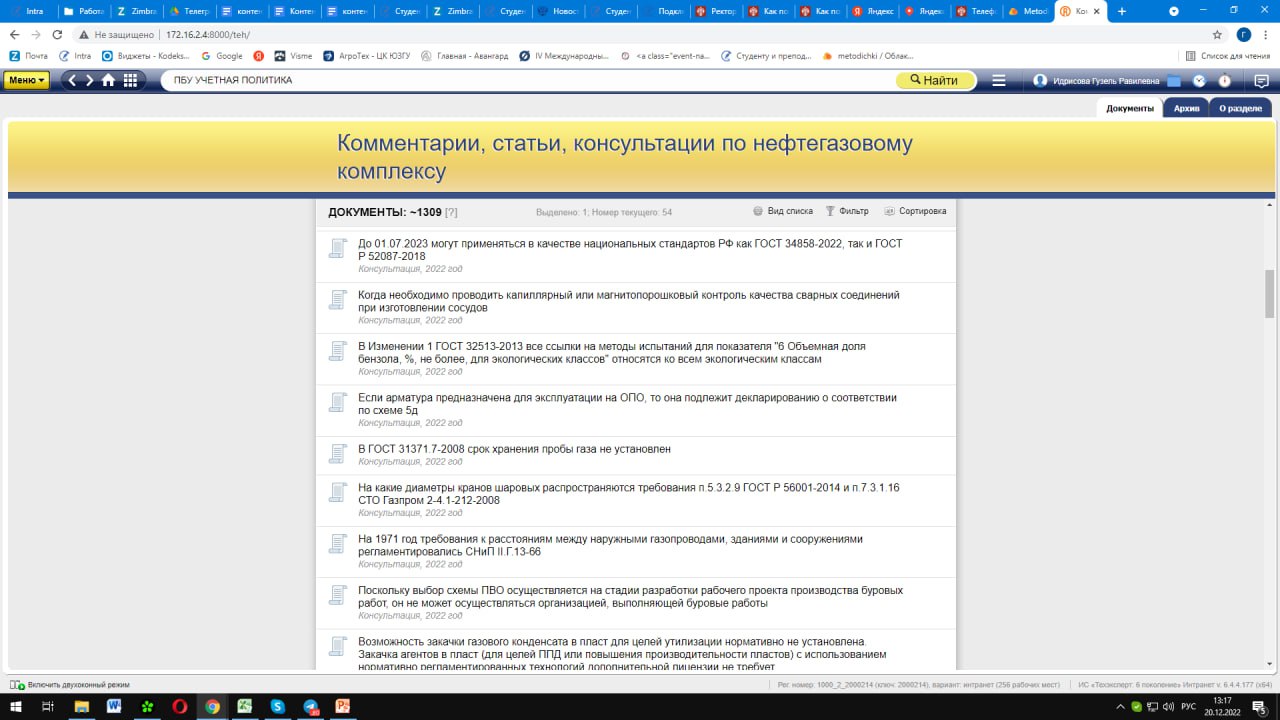Go back with the left arrow in Techexpert toolbar
This screenshot has height=720, width=1280.
tap(72, 80)
